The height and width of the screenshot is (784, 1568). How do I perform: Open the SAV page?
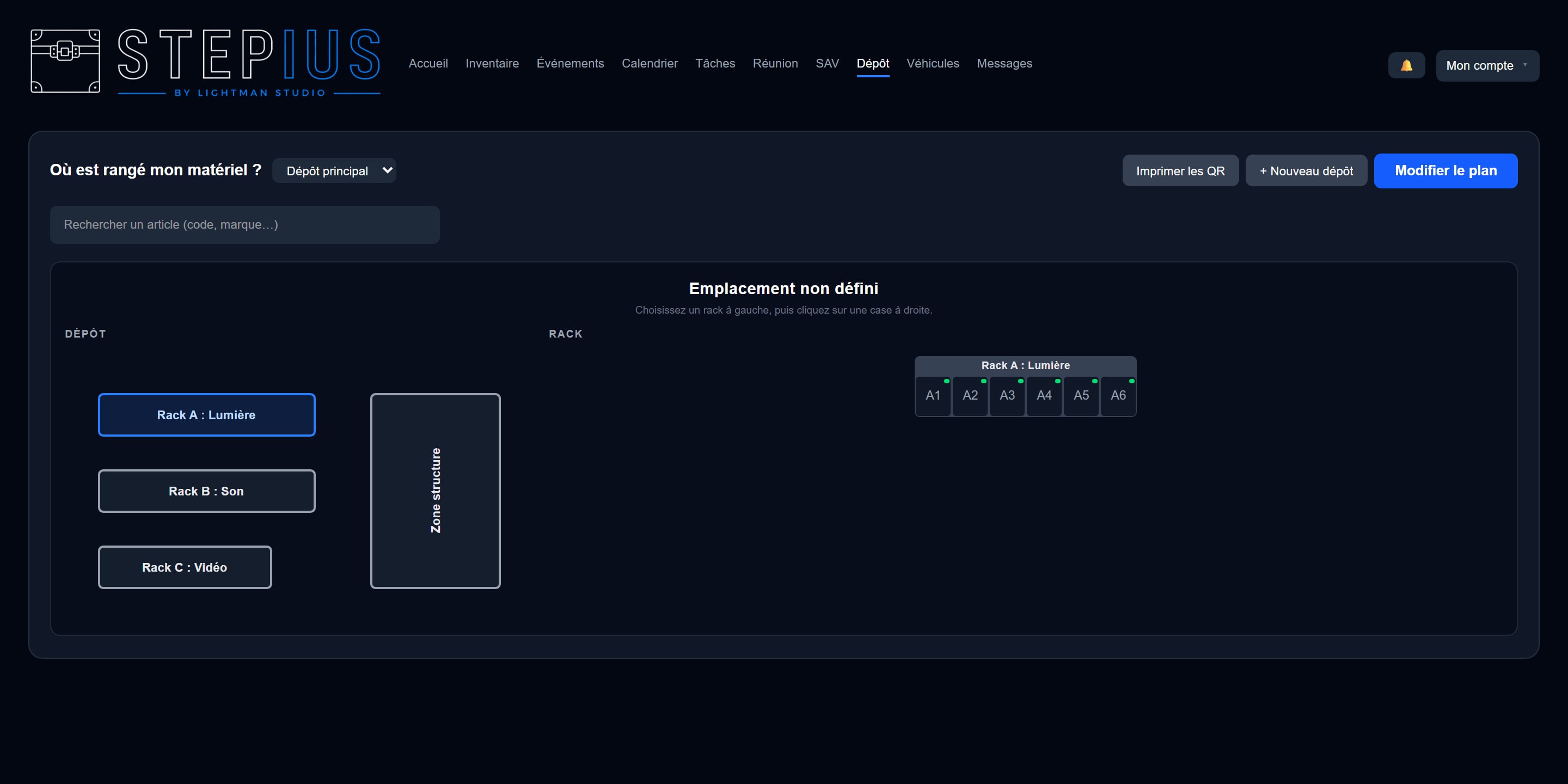(827, 63)
